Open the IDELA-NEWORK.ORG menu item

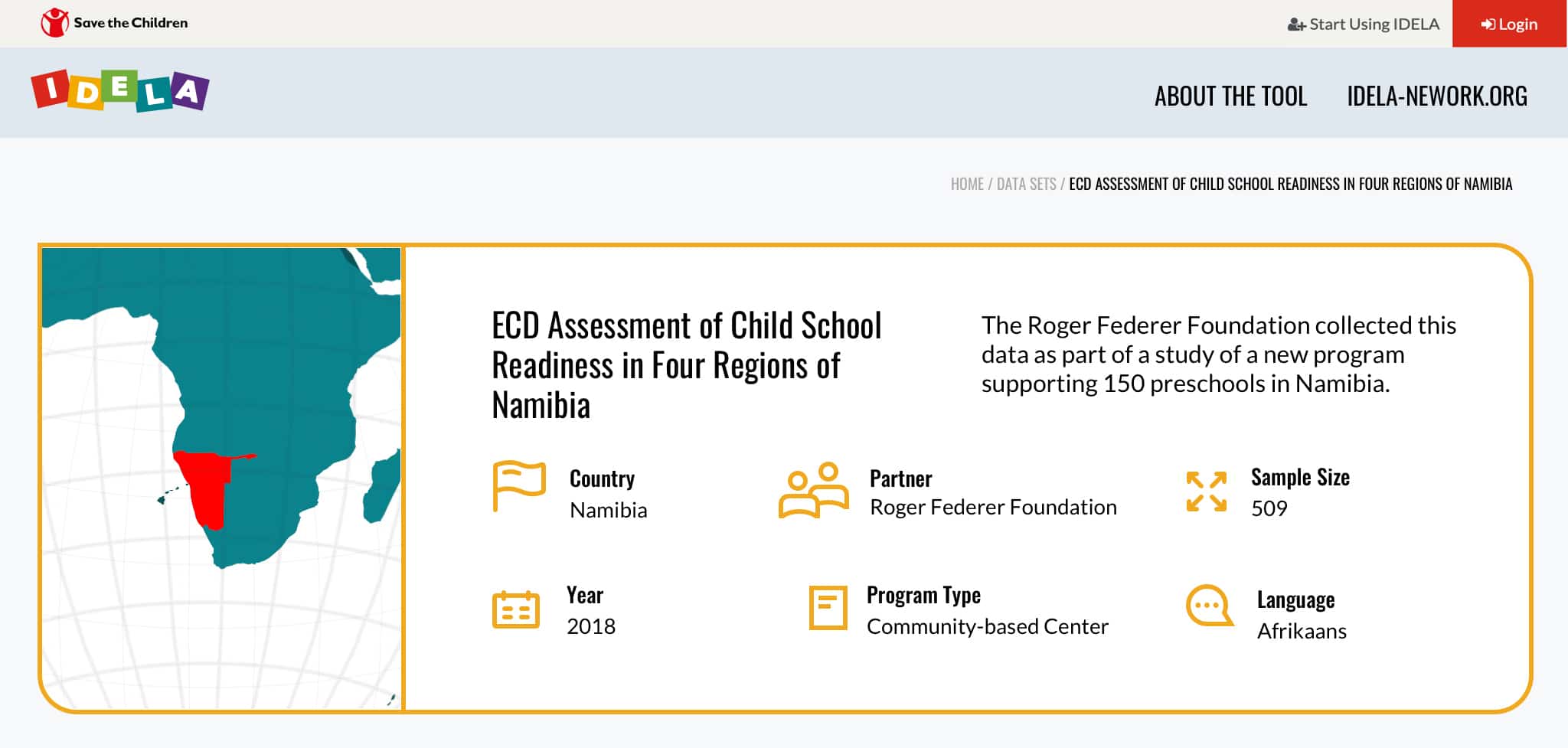1437,96
